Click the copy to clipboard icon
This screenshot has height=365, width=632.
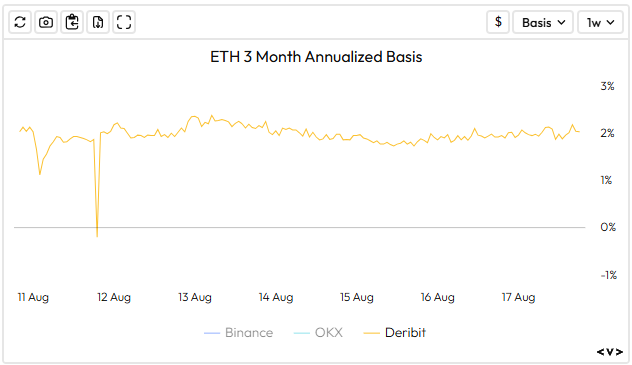point(72,22)
